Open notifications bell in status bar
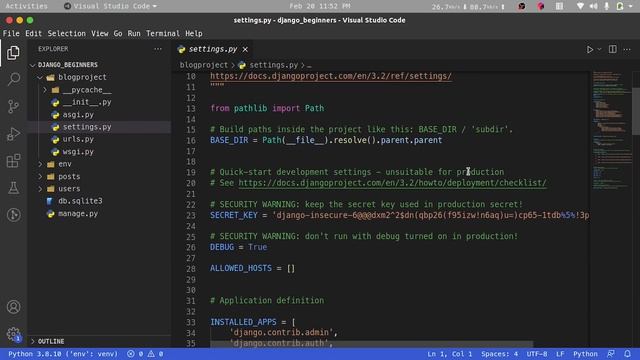640x360 pixels. [627, 354]
